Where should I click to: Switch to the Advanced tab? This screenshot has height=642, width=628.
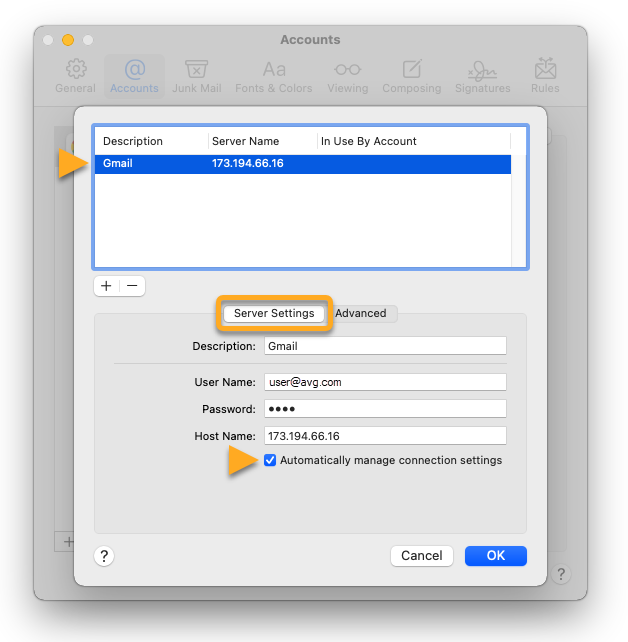pos(361,313)
